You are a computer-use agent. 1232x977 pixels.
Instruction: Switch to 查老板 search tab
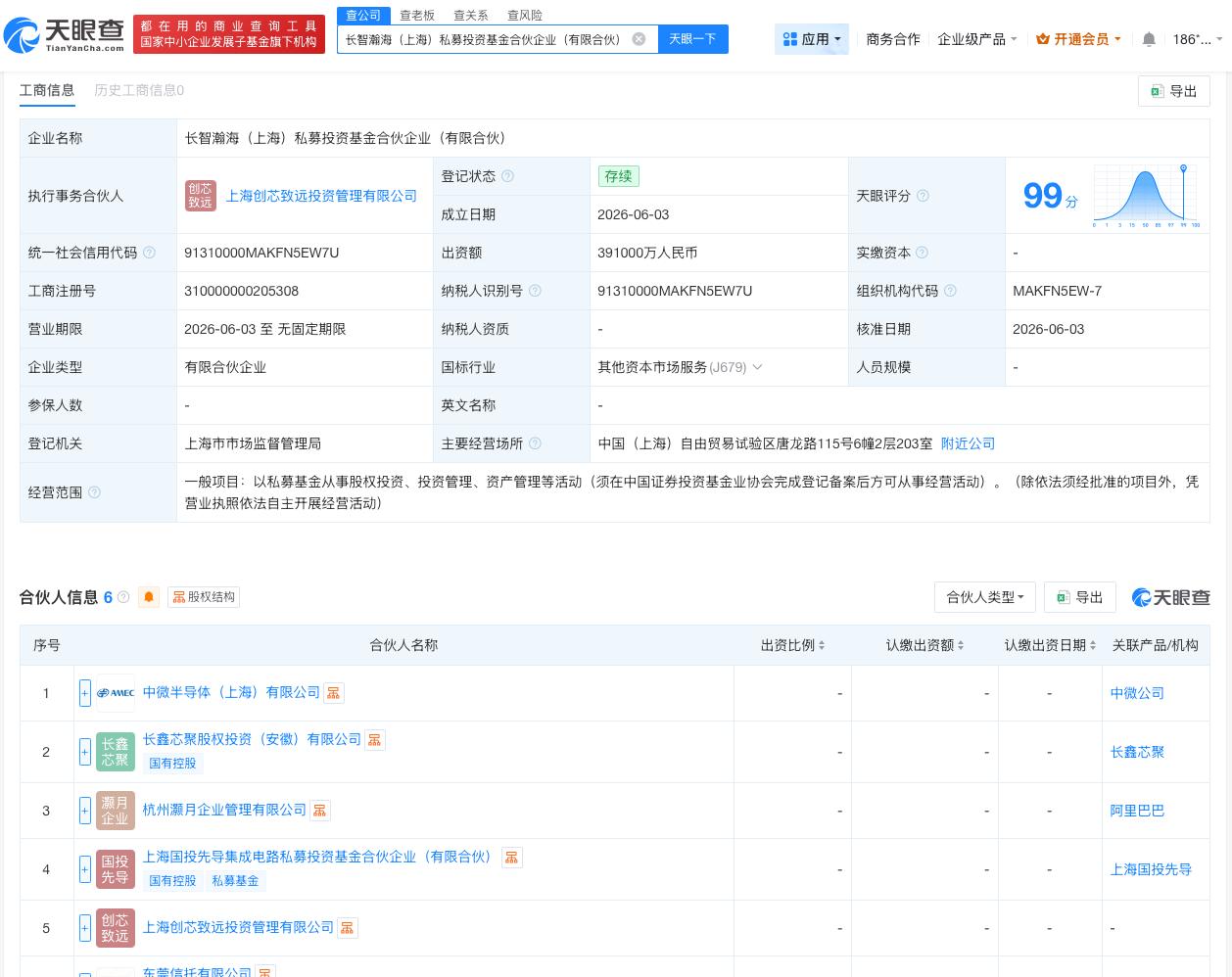[x=417, y=16]
